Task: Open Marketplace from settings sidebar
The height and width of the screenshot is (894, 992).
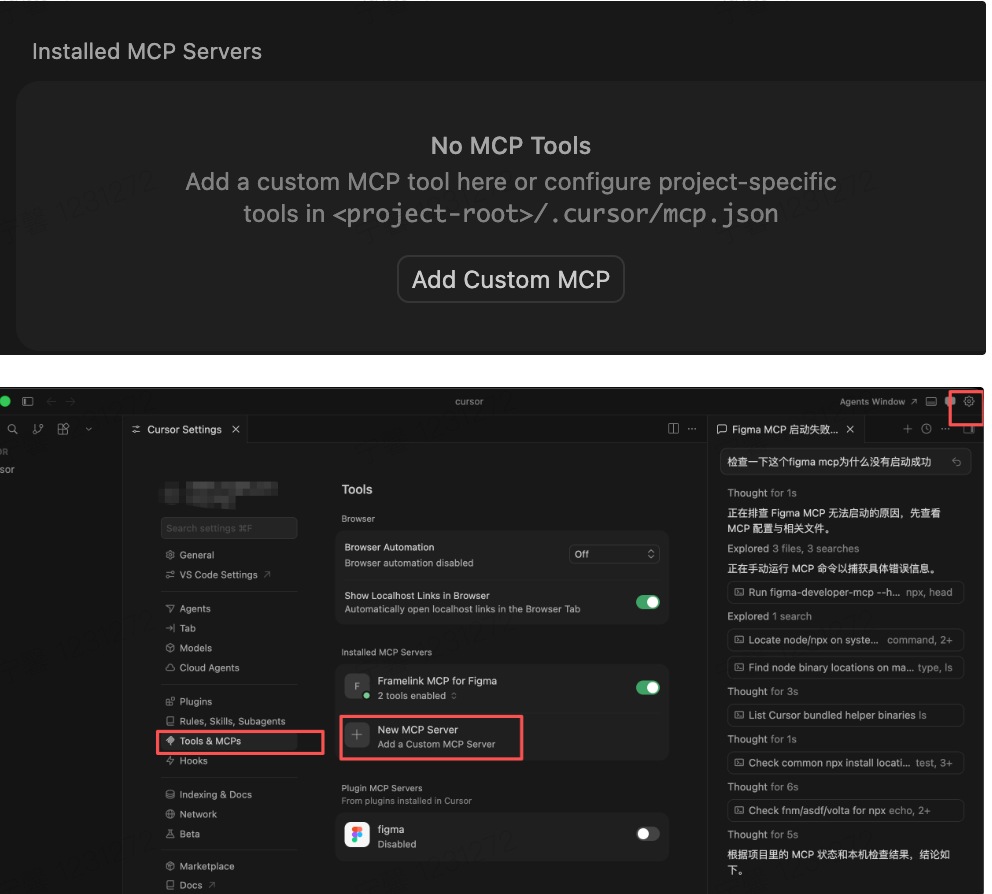Action: [x=207, y=866]
